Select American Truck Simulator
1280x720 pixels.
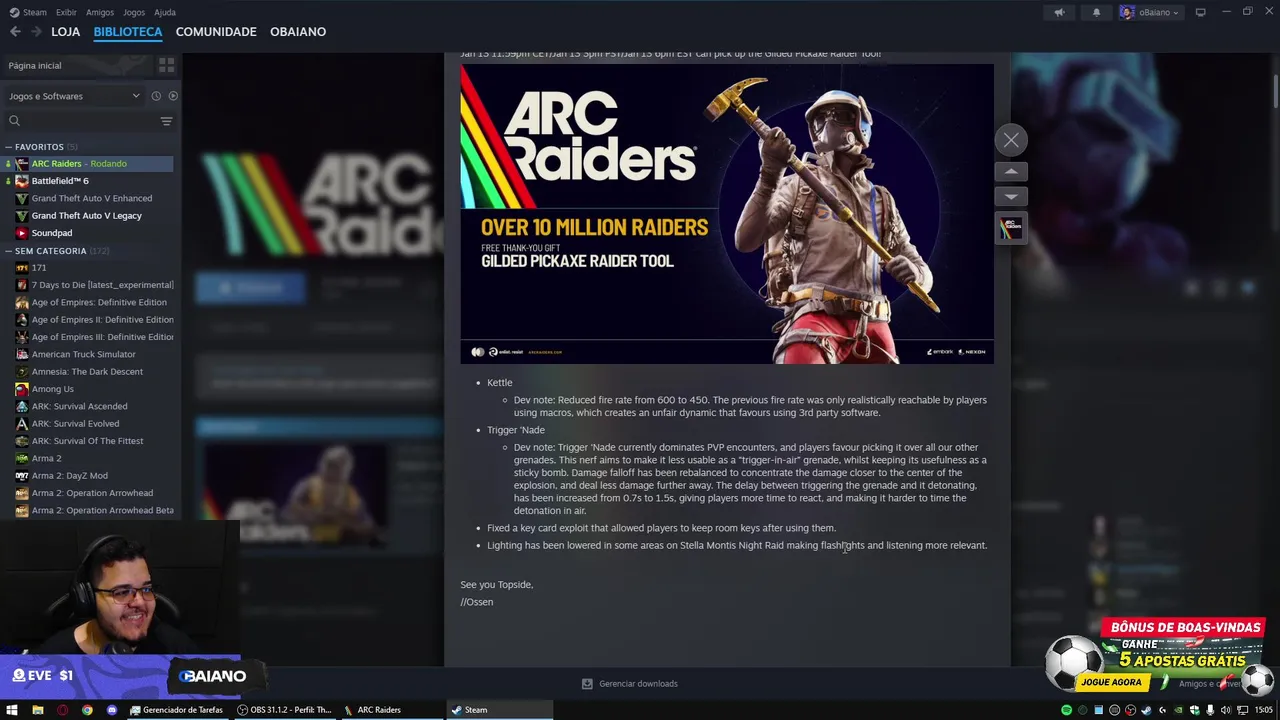pos(89,354)
